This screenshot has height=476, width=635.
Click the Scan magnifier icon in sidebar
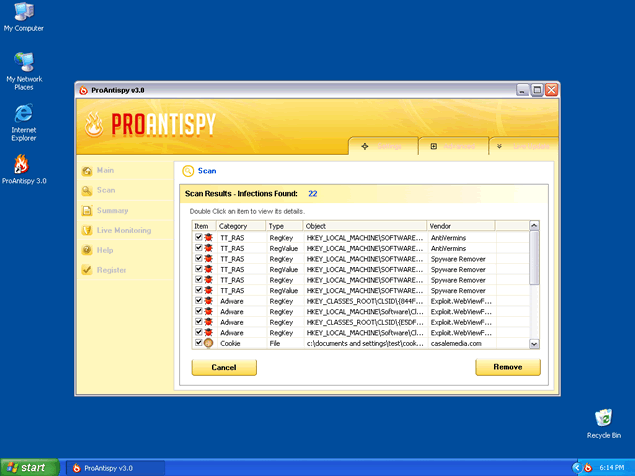[88, 191]
